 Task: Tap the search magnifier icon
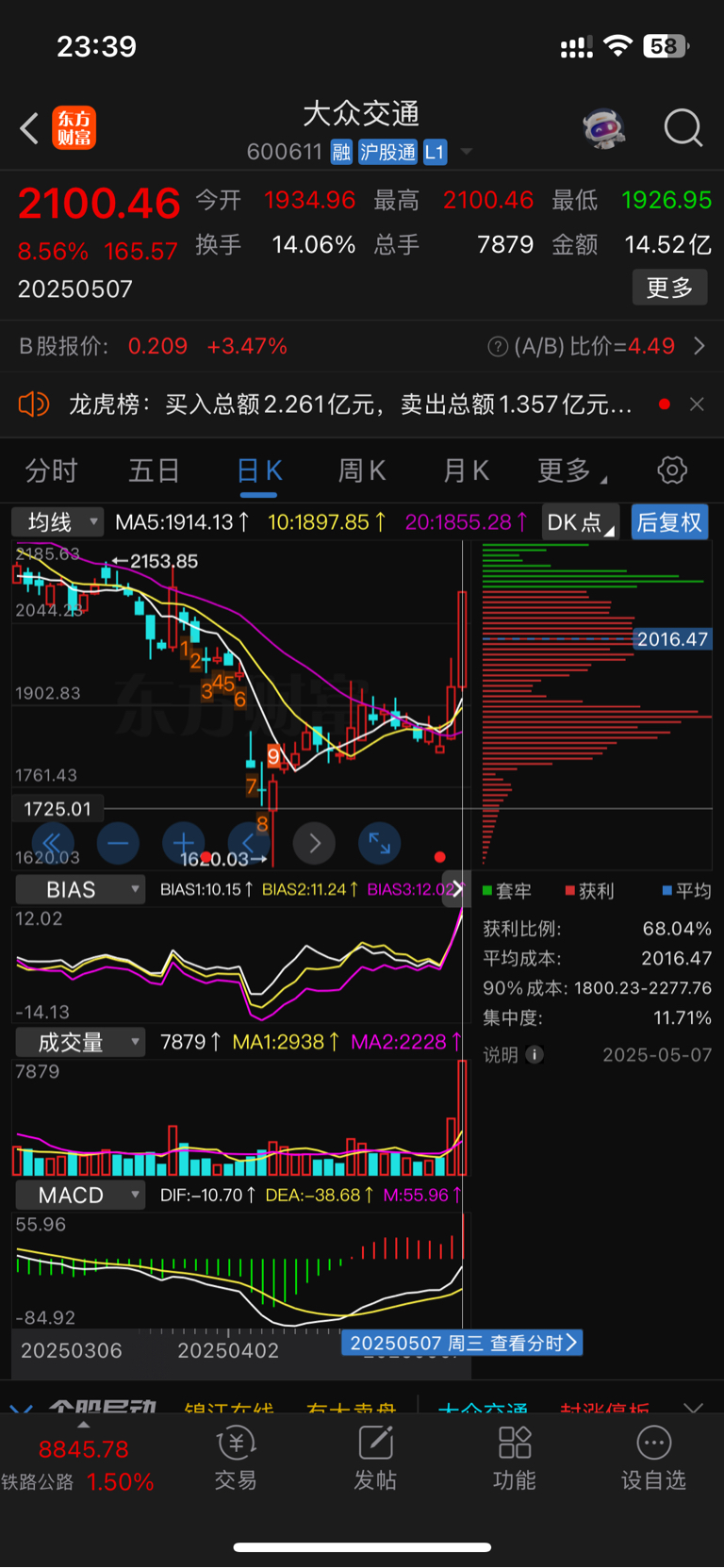[683, 128]
